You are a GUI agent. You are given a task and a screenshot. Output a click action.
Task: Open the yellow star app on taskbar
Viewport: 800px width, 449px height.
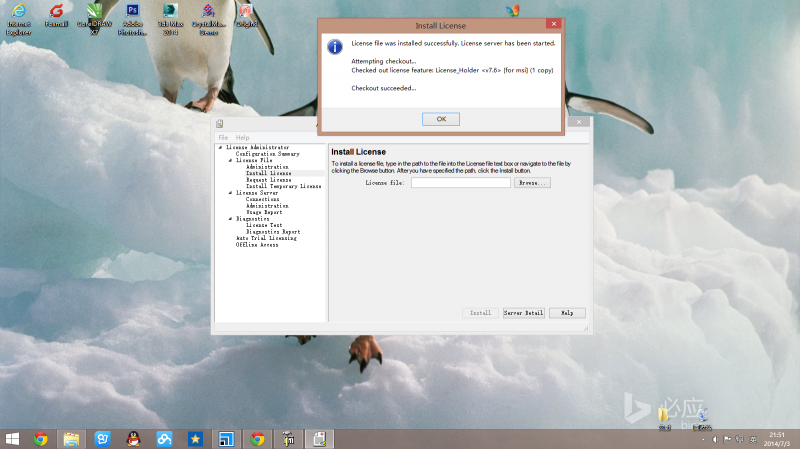[x=195, y=439]
